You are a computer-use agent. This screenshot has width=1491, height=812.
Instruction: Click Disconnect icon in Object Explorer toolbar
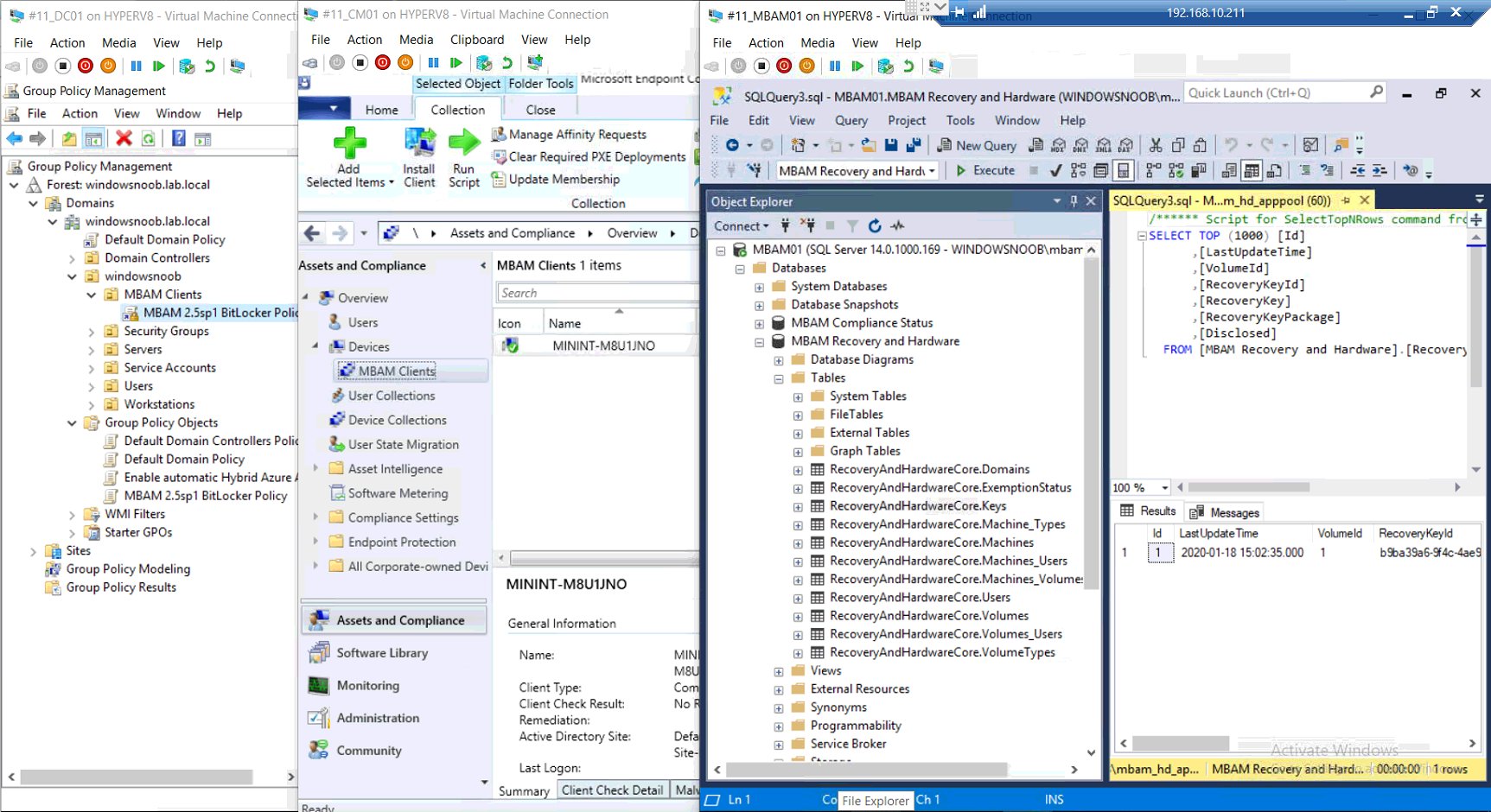(x=808, y=226)
